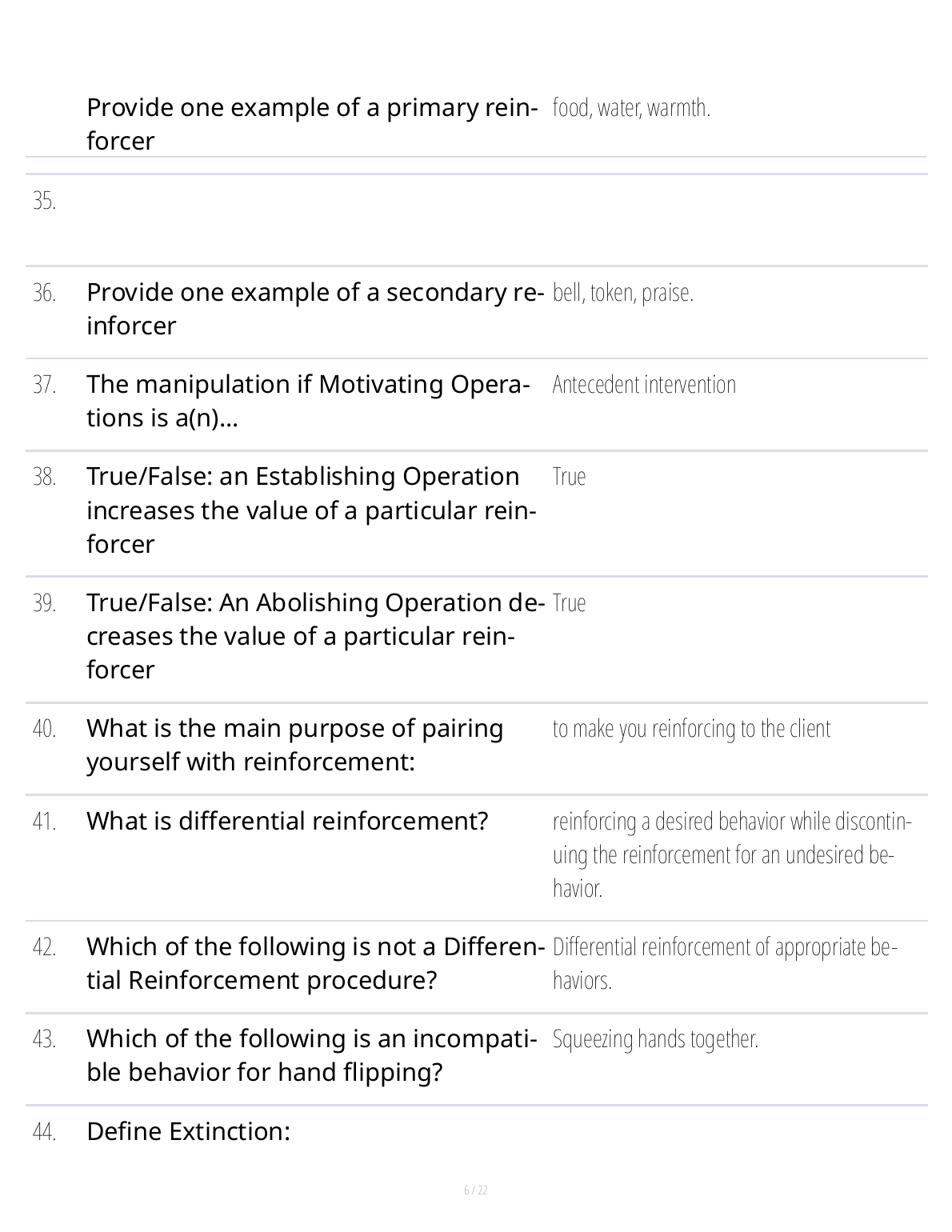952x1232 pixels.
Task: Click the "True" answer for question 38
Action: tap(569, 477)
